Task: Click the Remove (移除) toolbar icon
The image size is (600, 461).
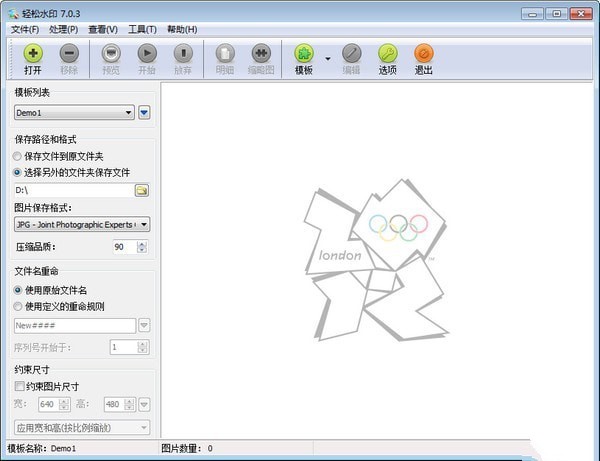Action: [x=69, y=53]
